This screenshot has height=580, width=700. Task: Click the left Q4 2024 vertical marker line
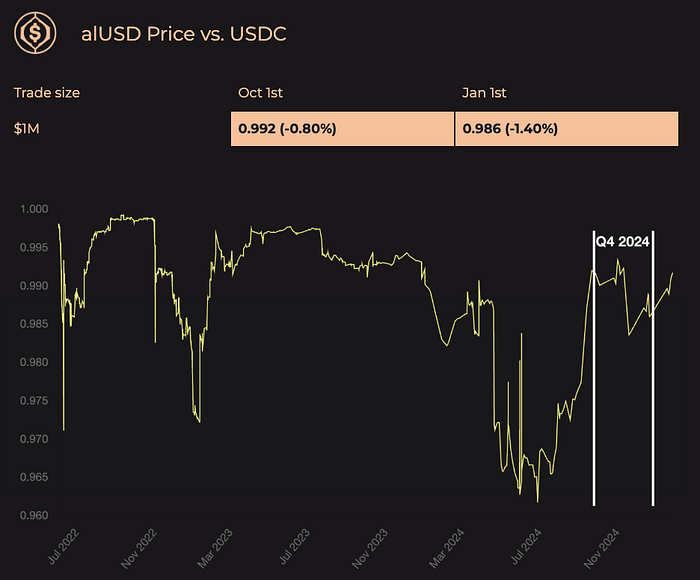(594, 368)
